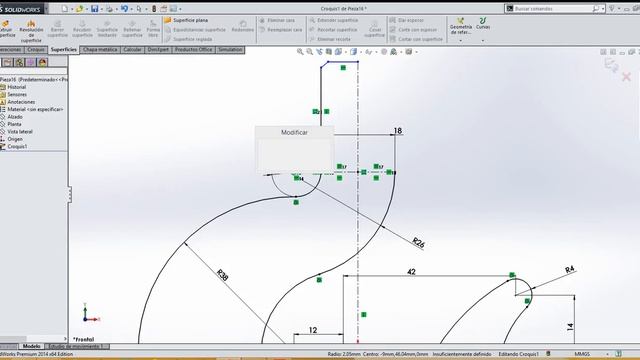
Task: Click Corte con espesor command
Action: (413, 30)
